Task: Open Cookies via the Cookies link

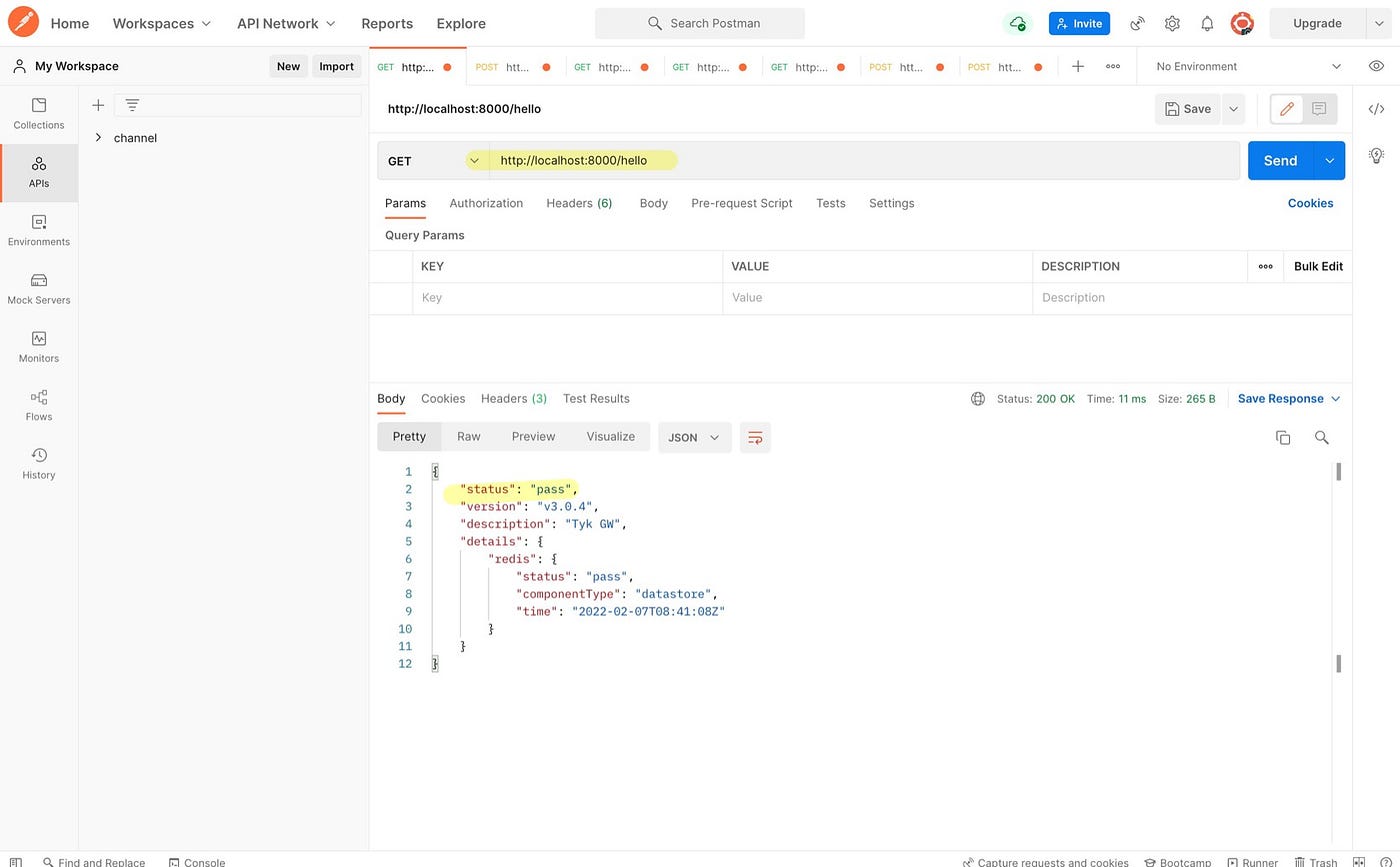Action: (x=1310, y=203)
